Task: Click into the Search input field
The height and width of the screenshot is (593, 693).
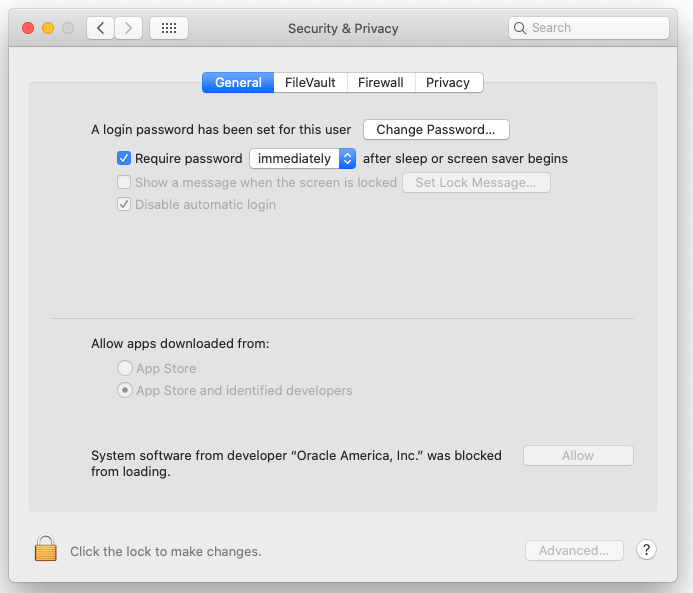Action: (x=595, y=28)
